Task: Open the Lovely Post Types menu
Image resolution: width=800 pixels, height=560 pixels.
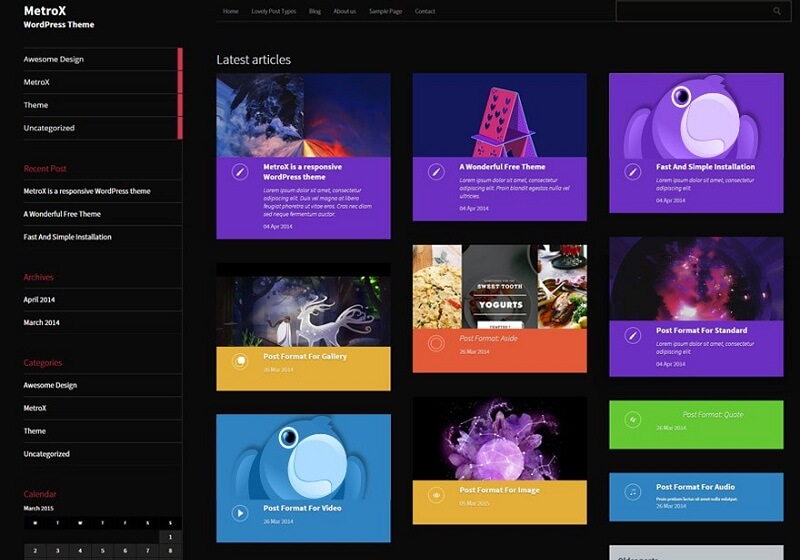Action: 273,11
